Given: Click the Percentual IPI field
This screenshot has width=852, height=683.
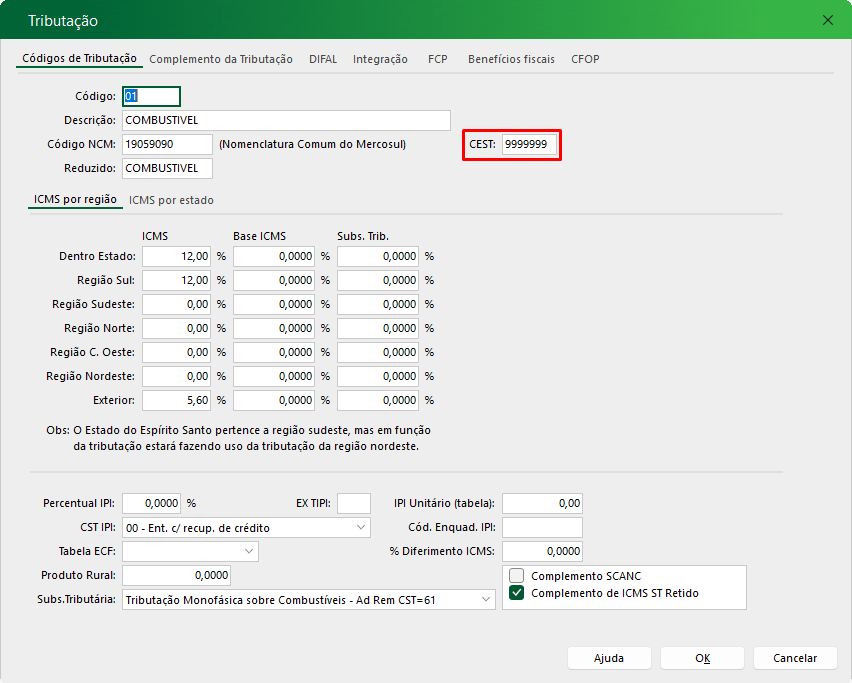Looking at the screenshot, I should coord(152,504).
